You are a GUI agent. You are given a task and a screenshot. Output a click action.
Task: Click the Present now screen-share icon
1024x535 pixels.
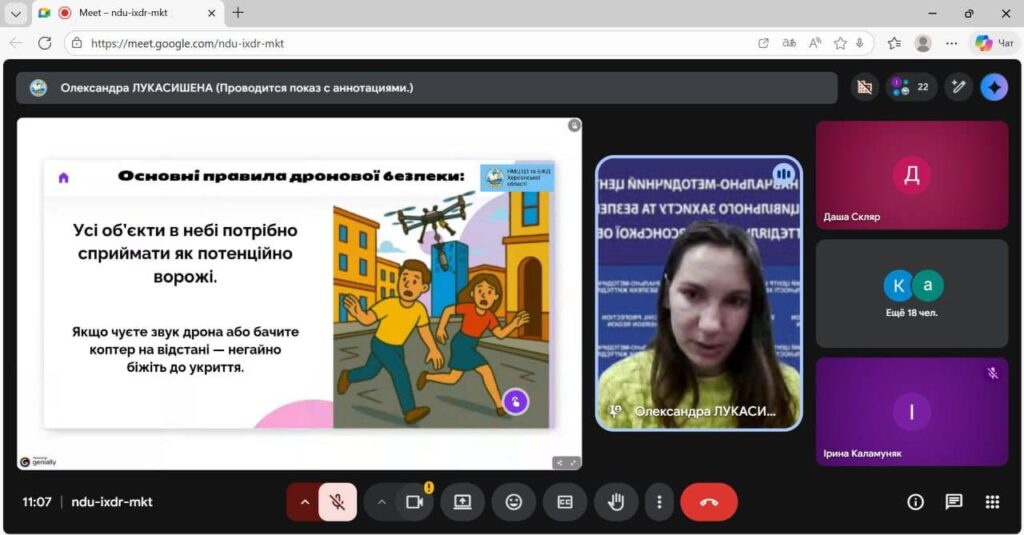462,502
